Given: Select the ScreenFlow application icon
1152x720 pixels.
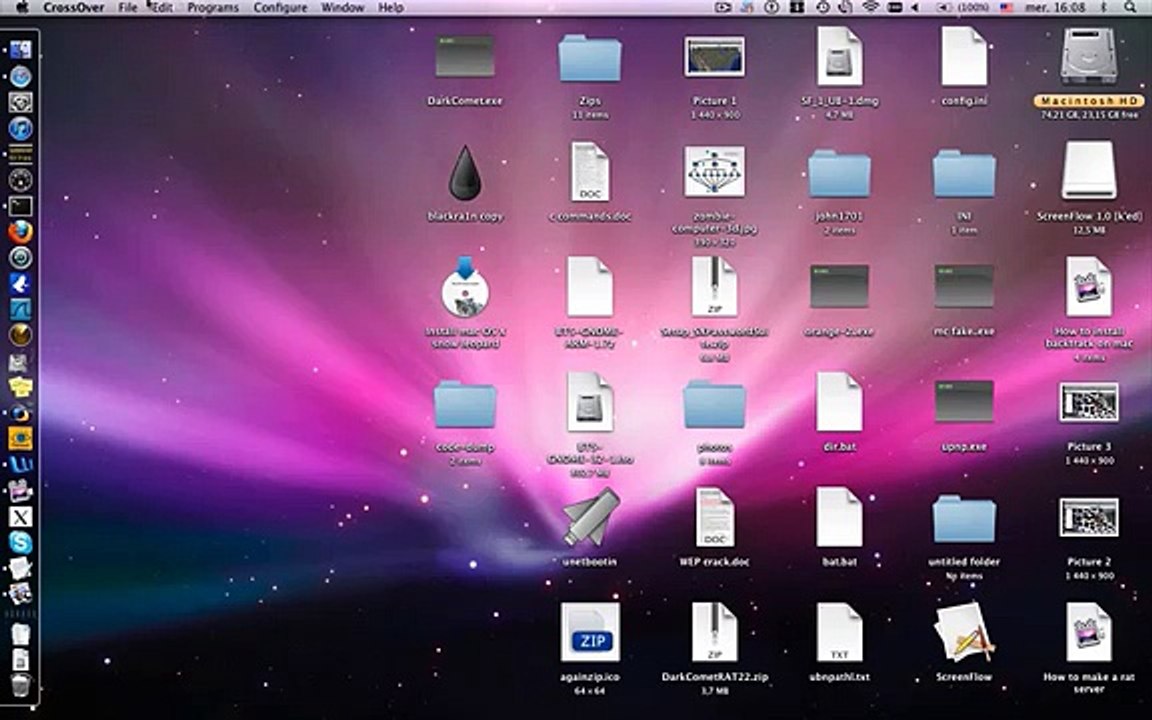Looking at the screenshot, I should 964,633.
